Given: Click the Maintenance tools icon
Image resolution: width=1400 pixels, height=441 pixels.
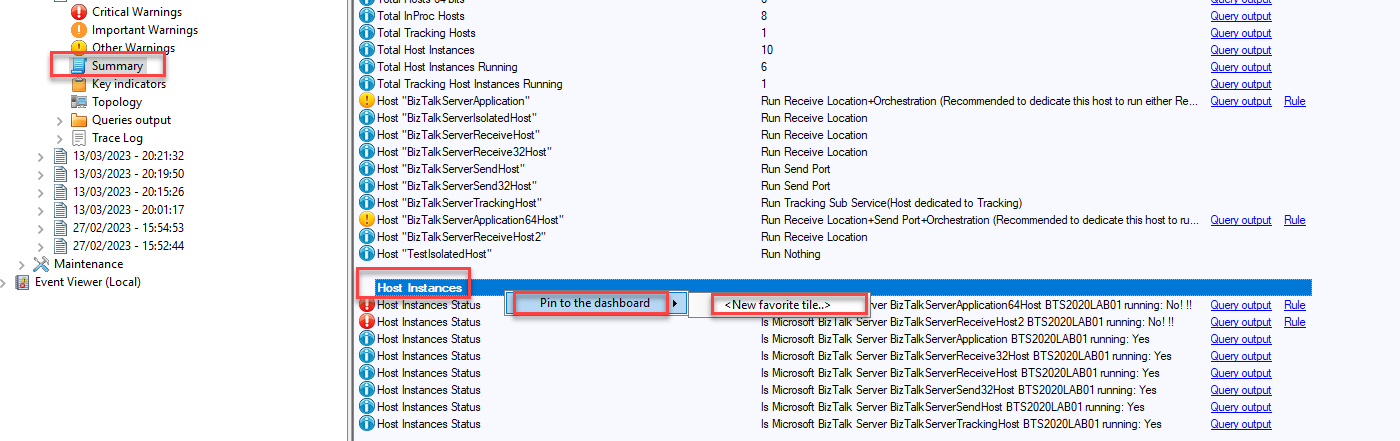Looking at the screenshot, I should (x=41, y=264).
